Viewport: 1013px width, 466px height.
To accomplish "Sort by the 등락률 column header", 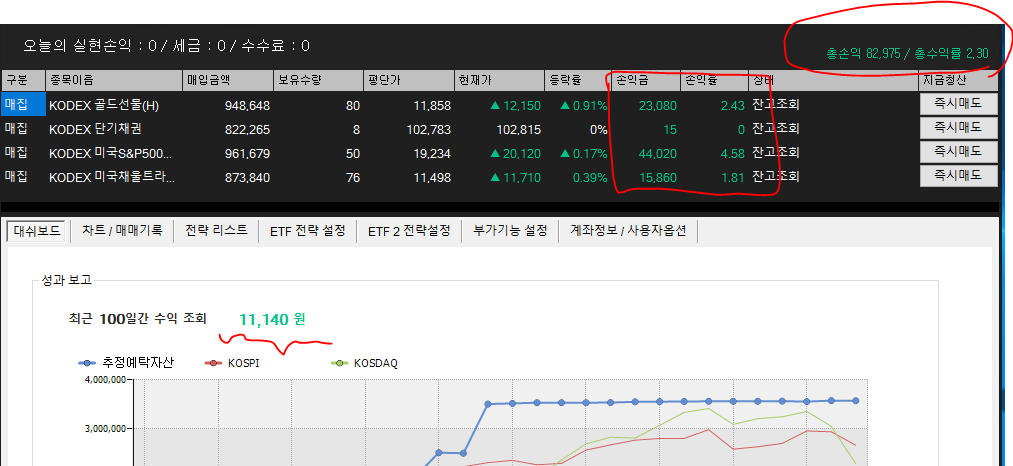I will pyautogui.click(x=578, y=81).
